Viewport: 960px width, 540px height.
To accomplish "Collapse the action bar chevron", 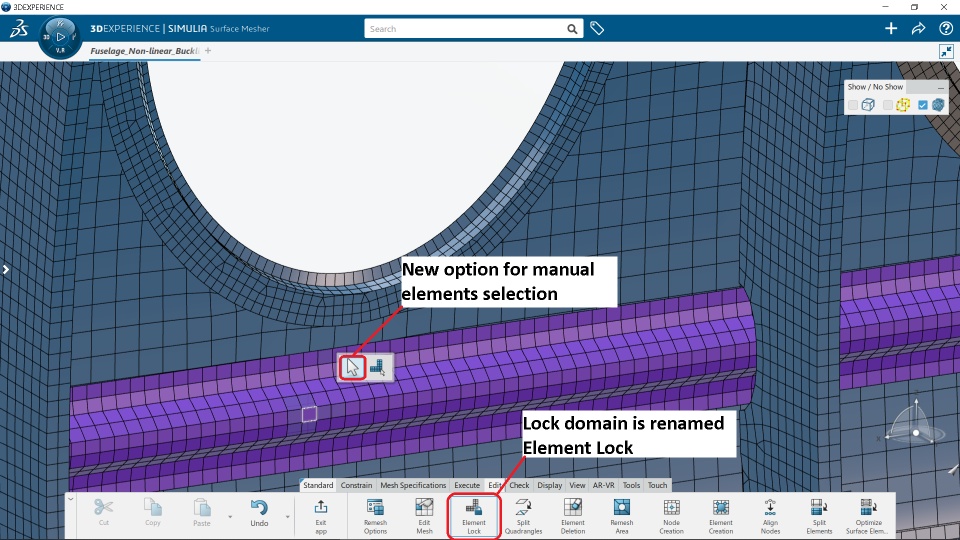I will pyautogui.click(x=71, y=499).
